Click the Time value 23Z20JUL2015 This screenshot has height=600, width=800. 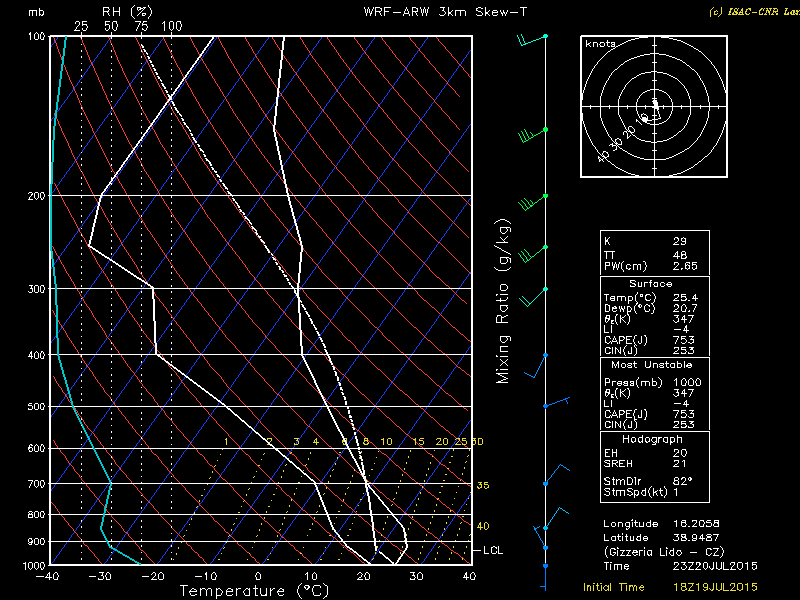tap(715, 566)
